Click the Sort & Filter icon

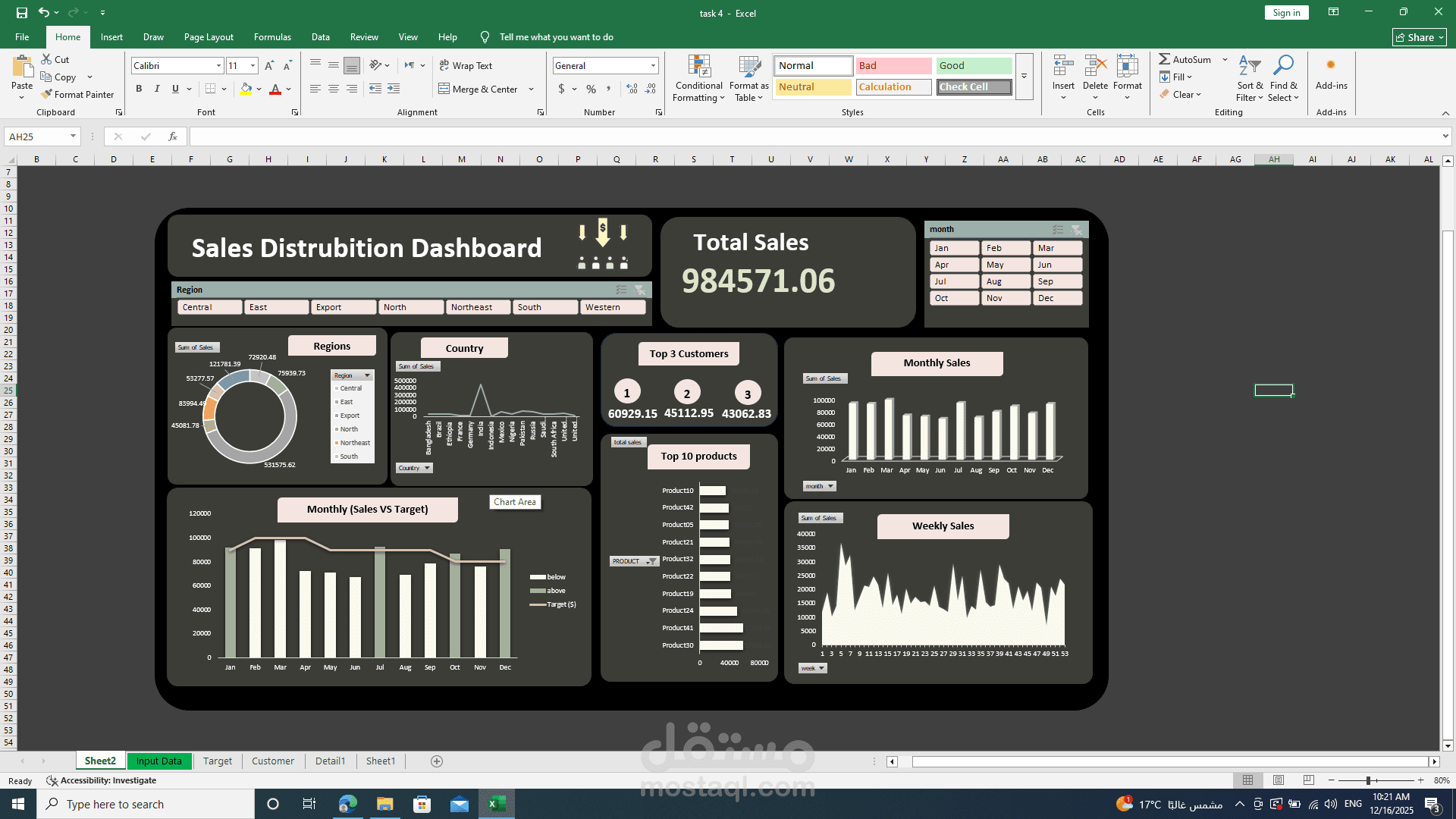tap(1249, 66)
